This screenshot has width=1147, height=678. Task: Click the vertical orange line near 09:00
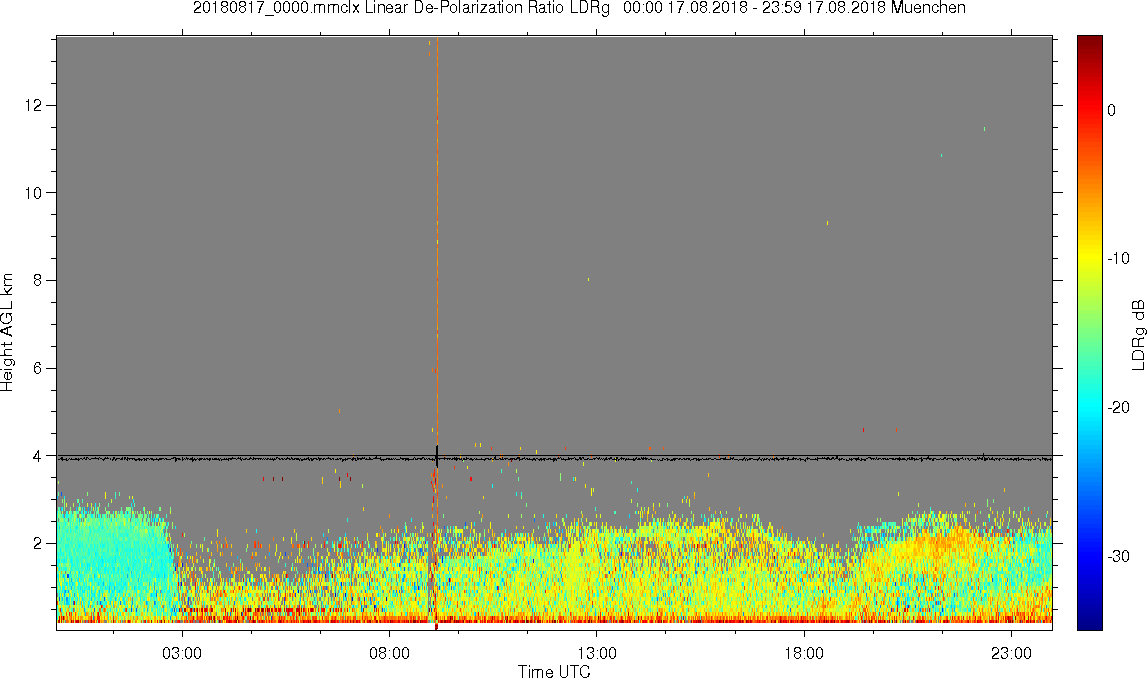[x=437, y=241]
